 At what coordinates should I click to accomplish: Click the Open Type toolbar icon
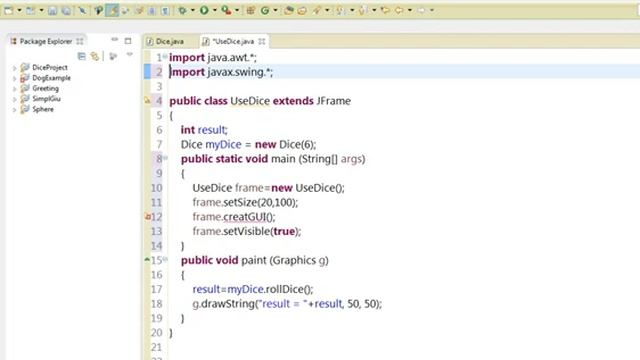coord(289,11)
